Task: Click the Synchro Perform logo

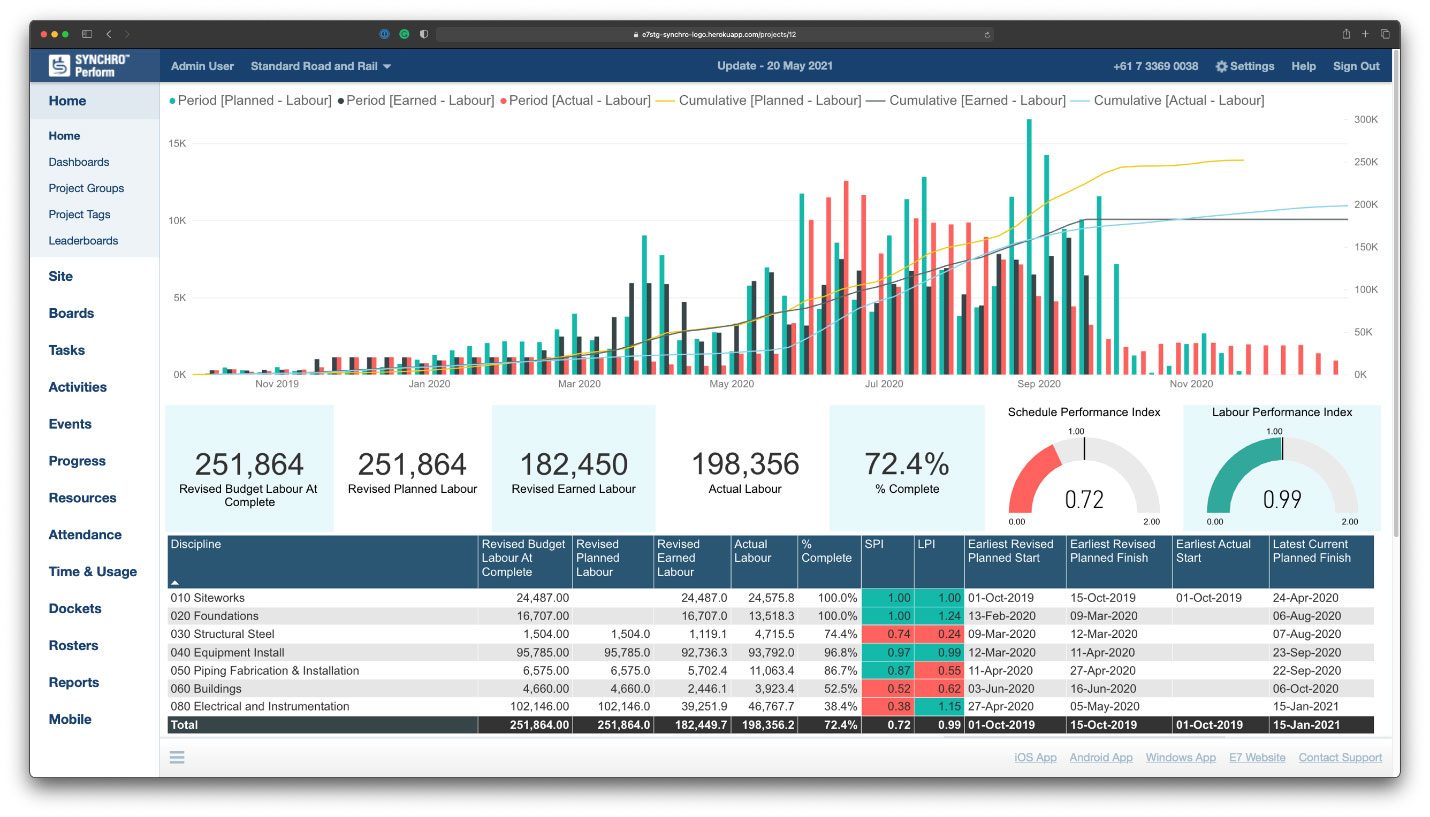Action: [x=89, y=66]
